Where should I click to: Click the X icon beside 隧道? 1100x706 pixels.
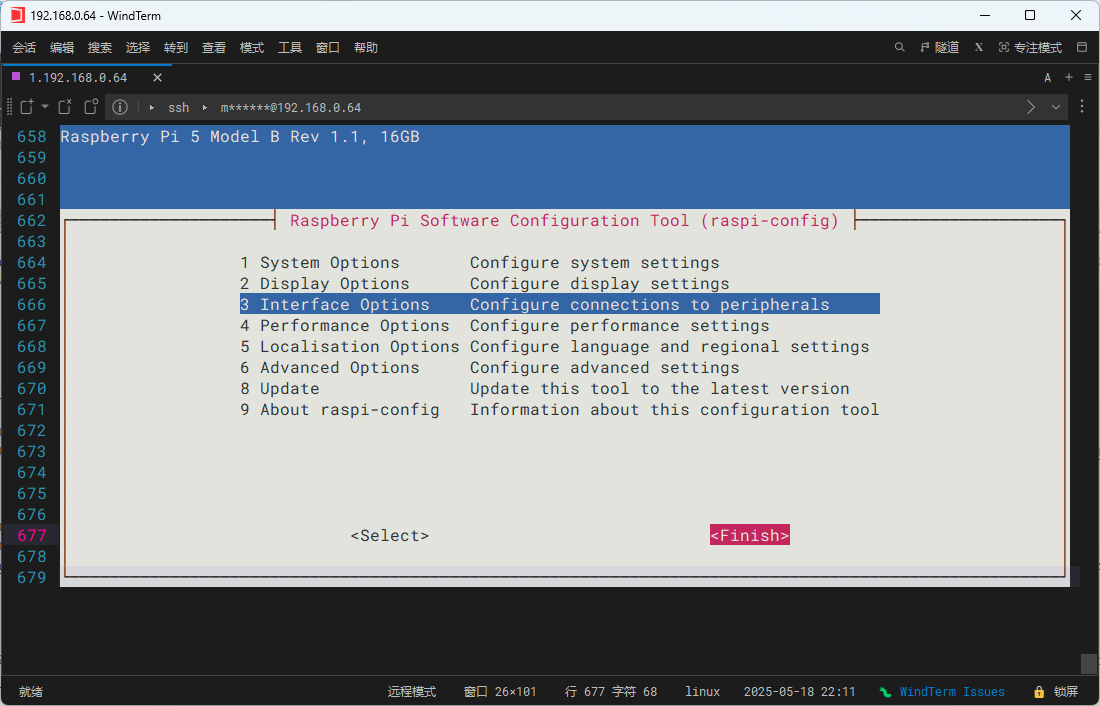(979, 47)
